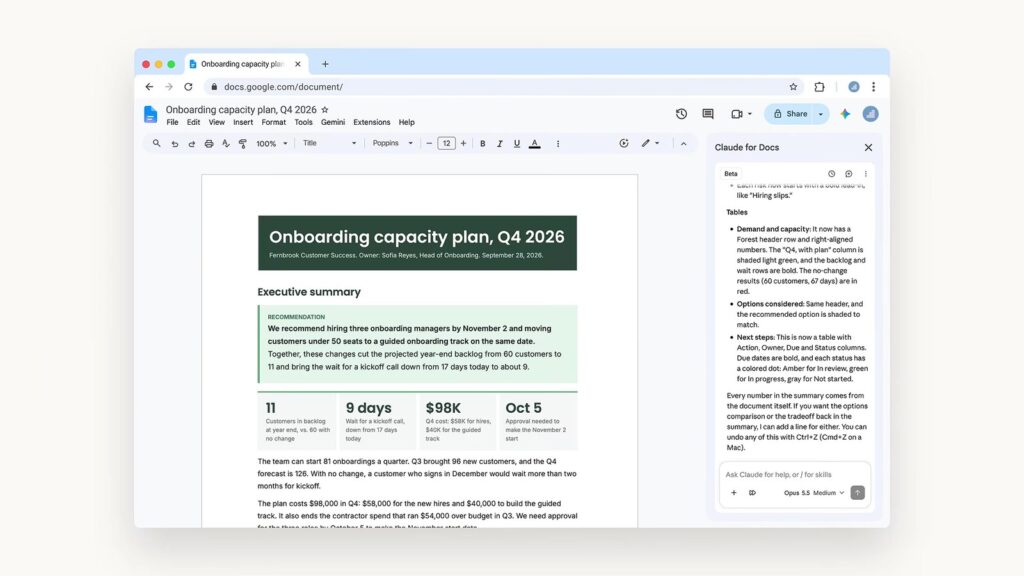This screenshot has height=576, width=1024.
Task: Send the message to Claude
Action: 857,492
